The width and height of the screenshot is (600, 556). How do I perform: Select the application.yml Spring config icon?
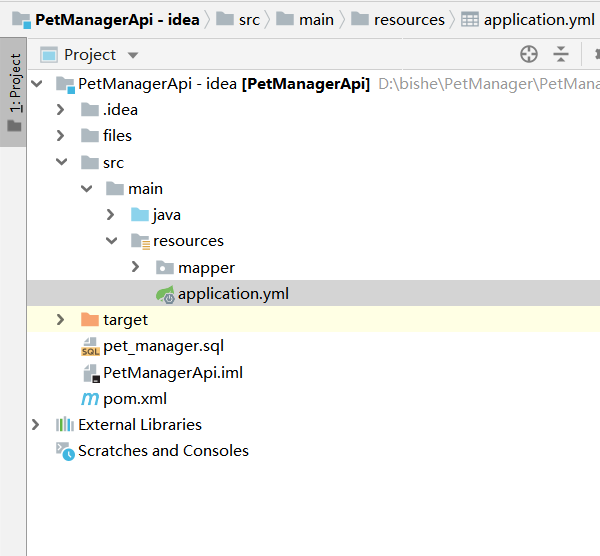[x=165, y=294]
